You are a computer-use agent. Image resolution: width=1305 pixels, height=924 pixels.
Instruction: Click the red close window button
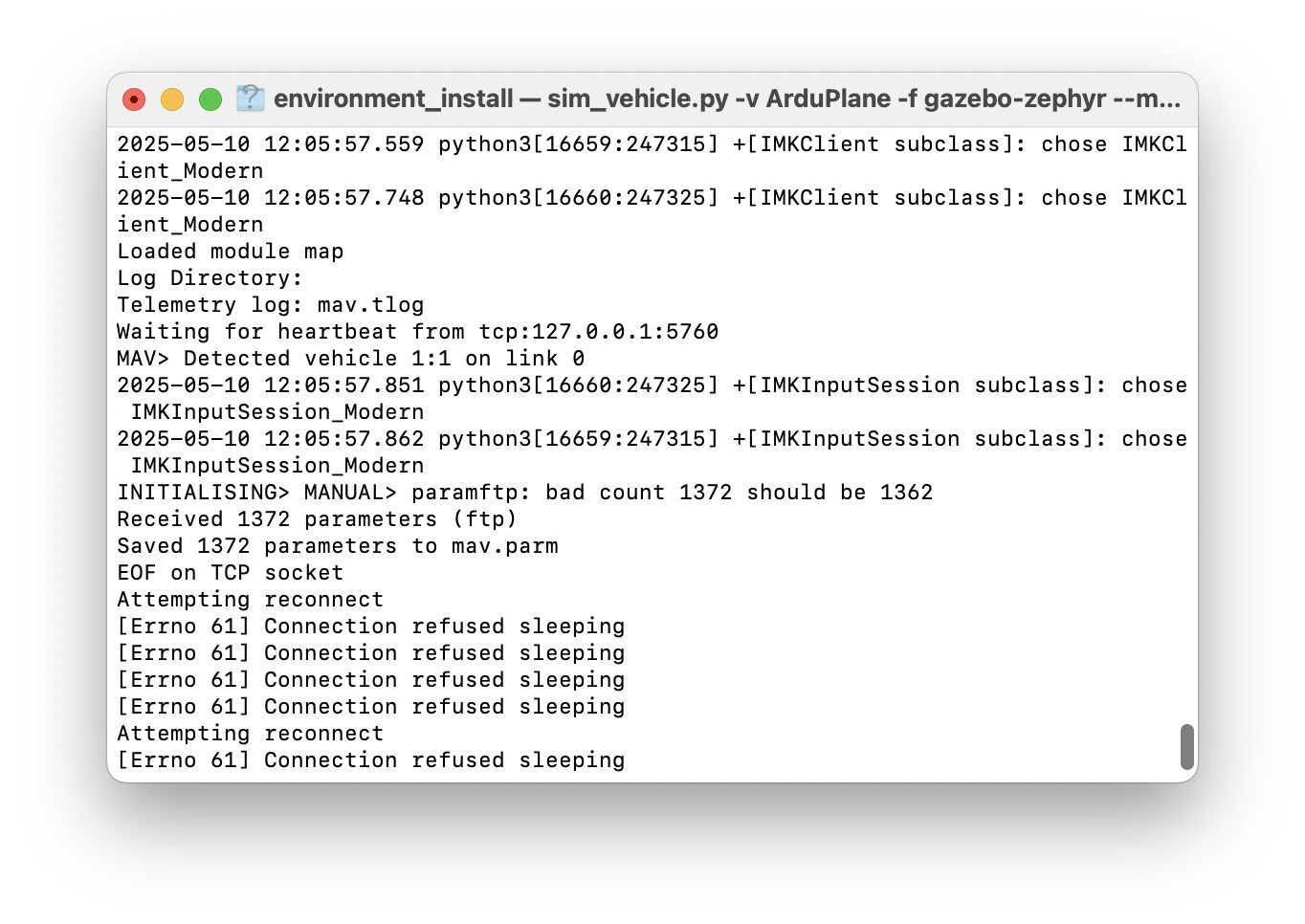point(134,99)
